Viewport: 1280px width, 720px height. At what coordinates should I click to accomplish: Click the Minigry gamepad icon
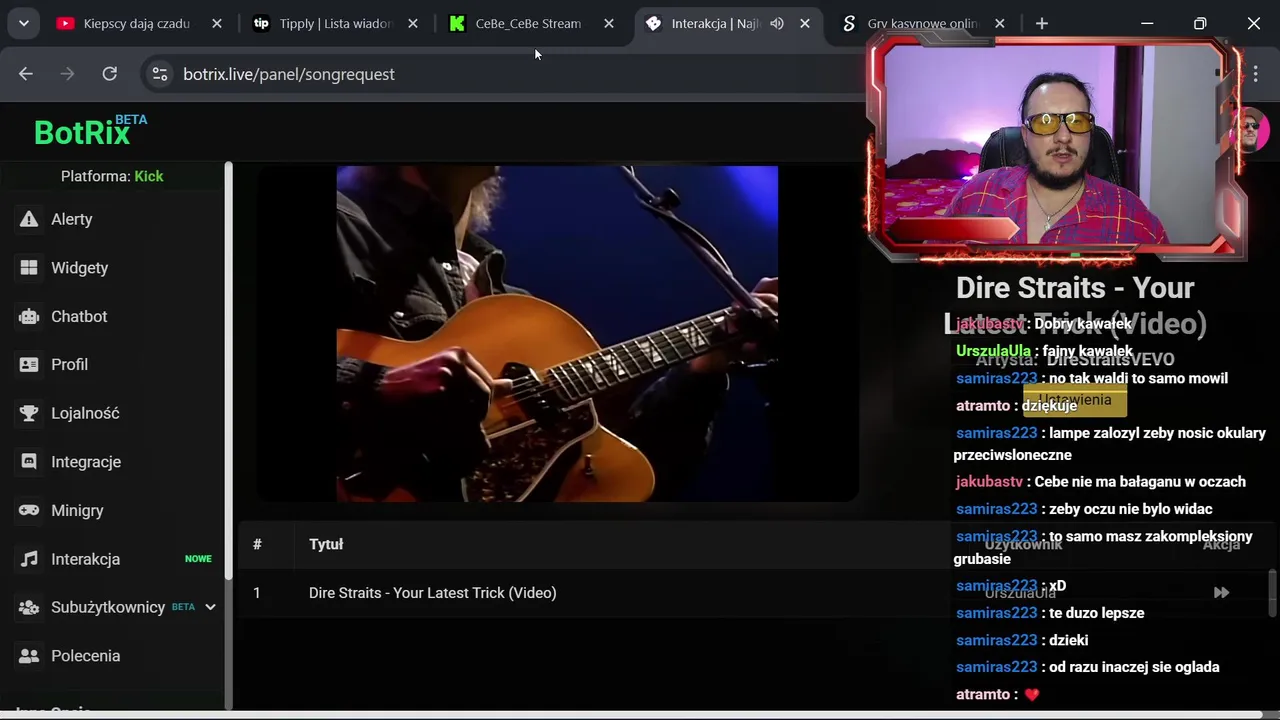click(x=29, y=510)
